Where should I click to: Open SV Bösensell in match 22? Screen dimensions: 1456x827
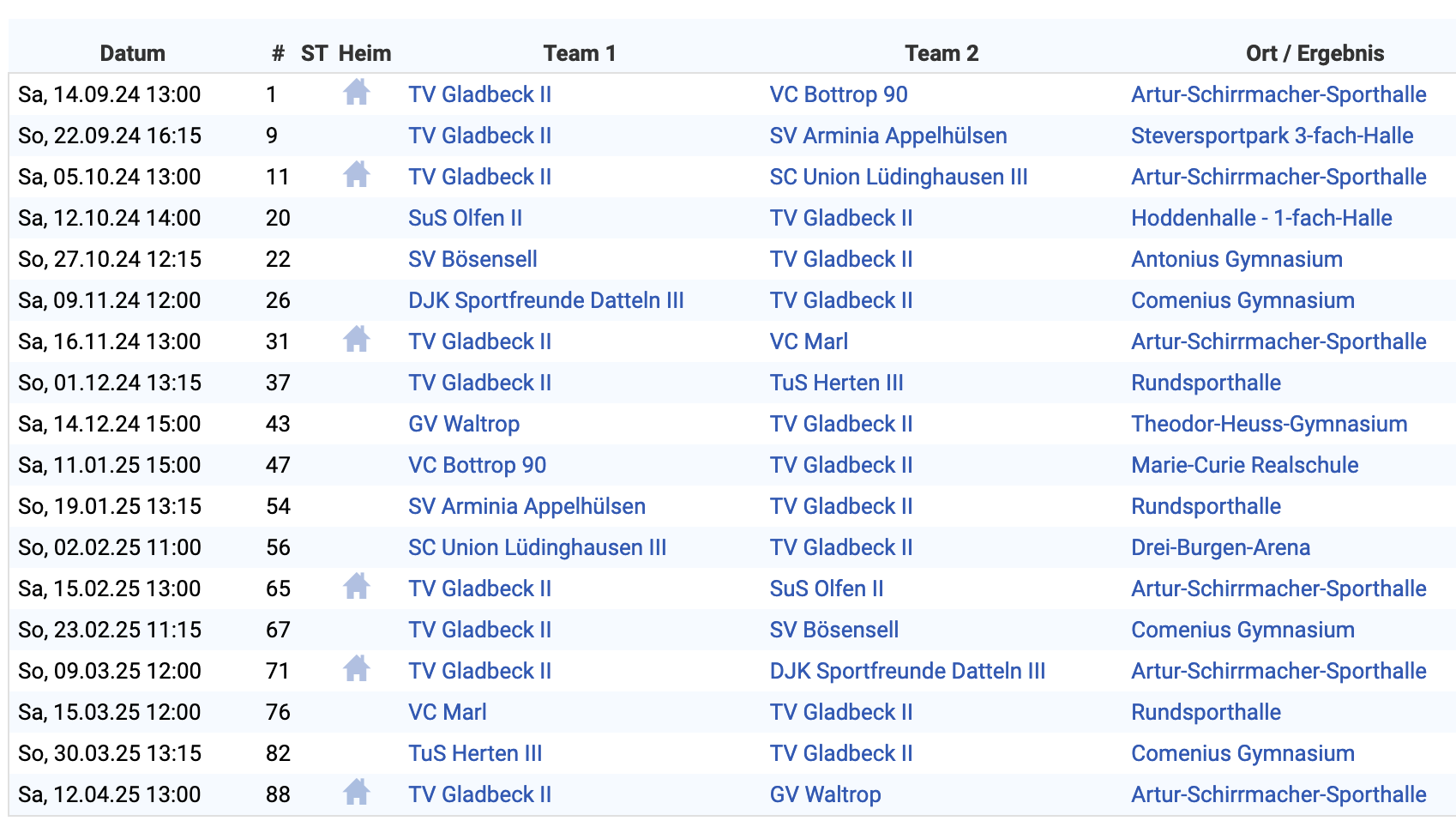472,259
